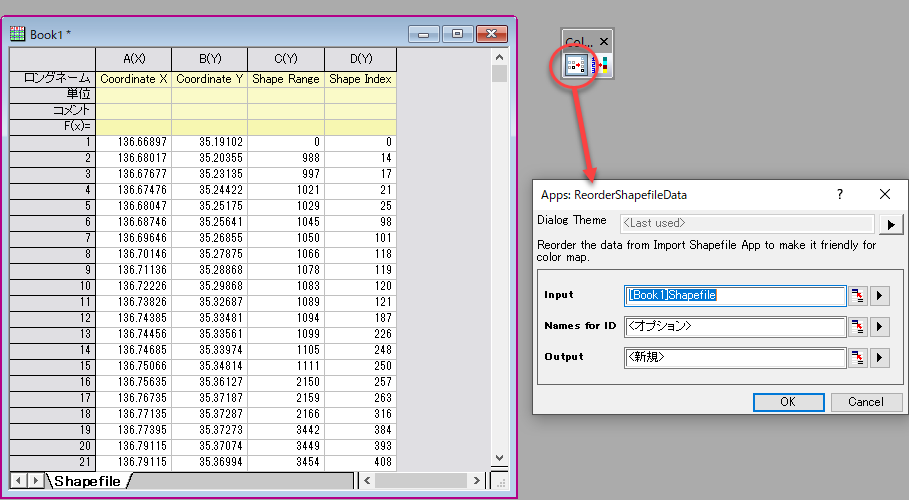This screenshot has height=500, width=909.
Task: Select column C(Y) header
Action: pyautogui.click(x=286, y=59)
